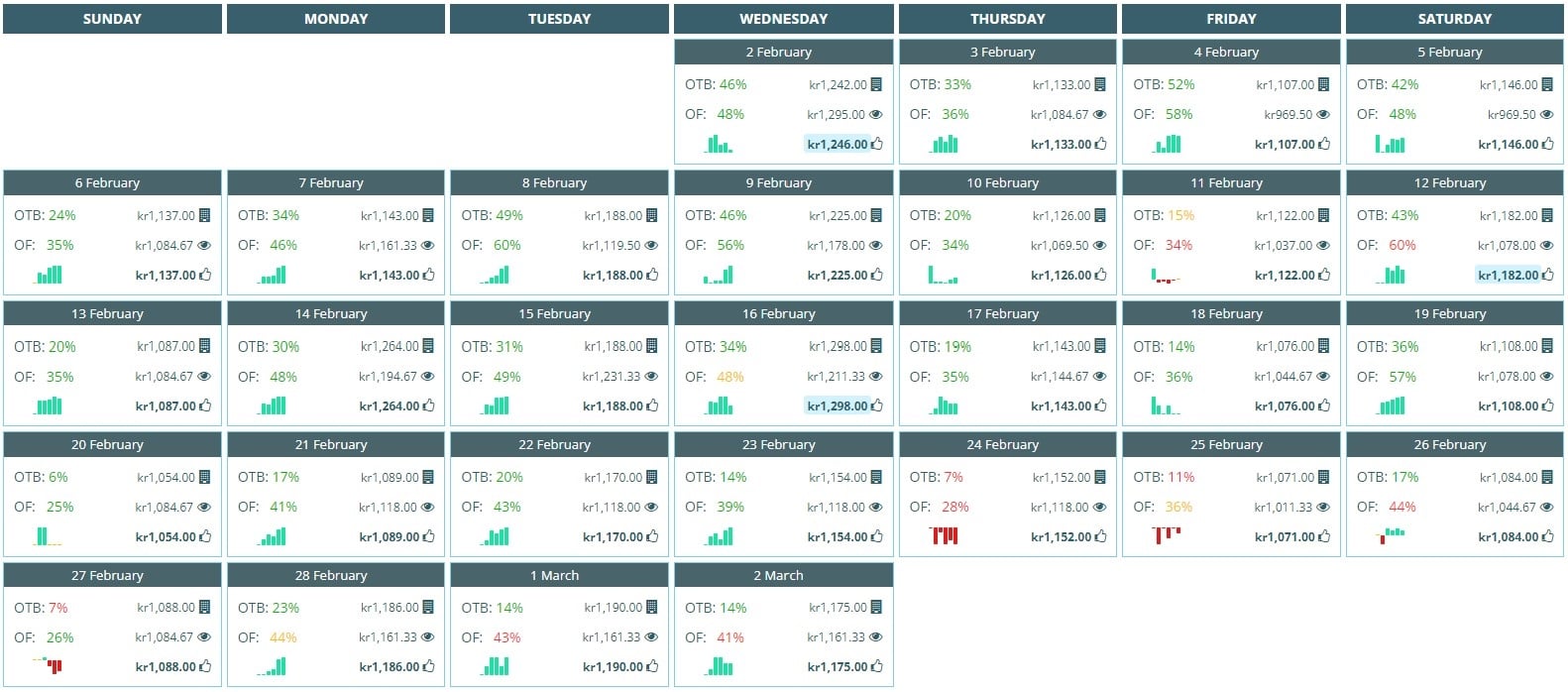The width and height of the screenshot is (1568, 692).
Task: Click the highlighted kr1,182.00 price field
Action: (1509, 275)
